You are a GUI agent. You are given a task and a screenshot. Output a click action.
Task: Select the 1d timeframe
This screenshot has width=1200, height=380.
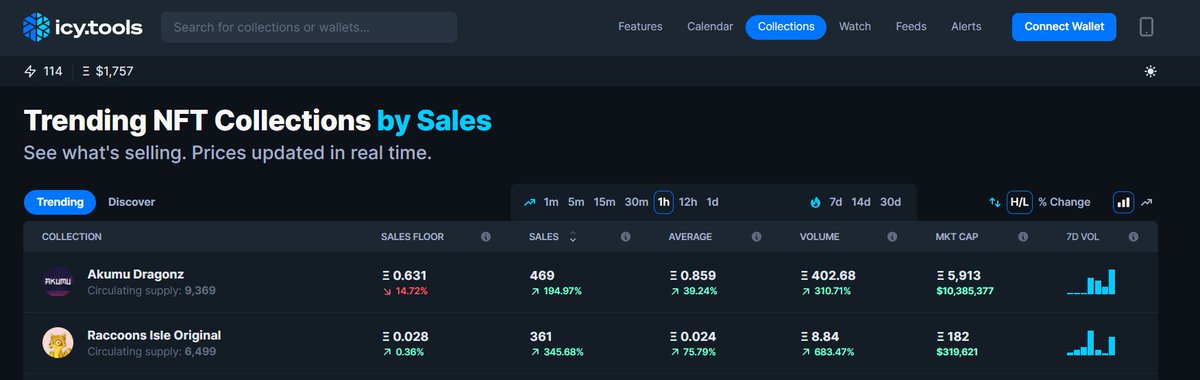[x=713, y=202]
